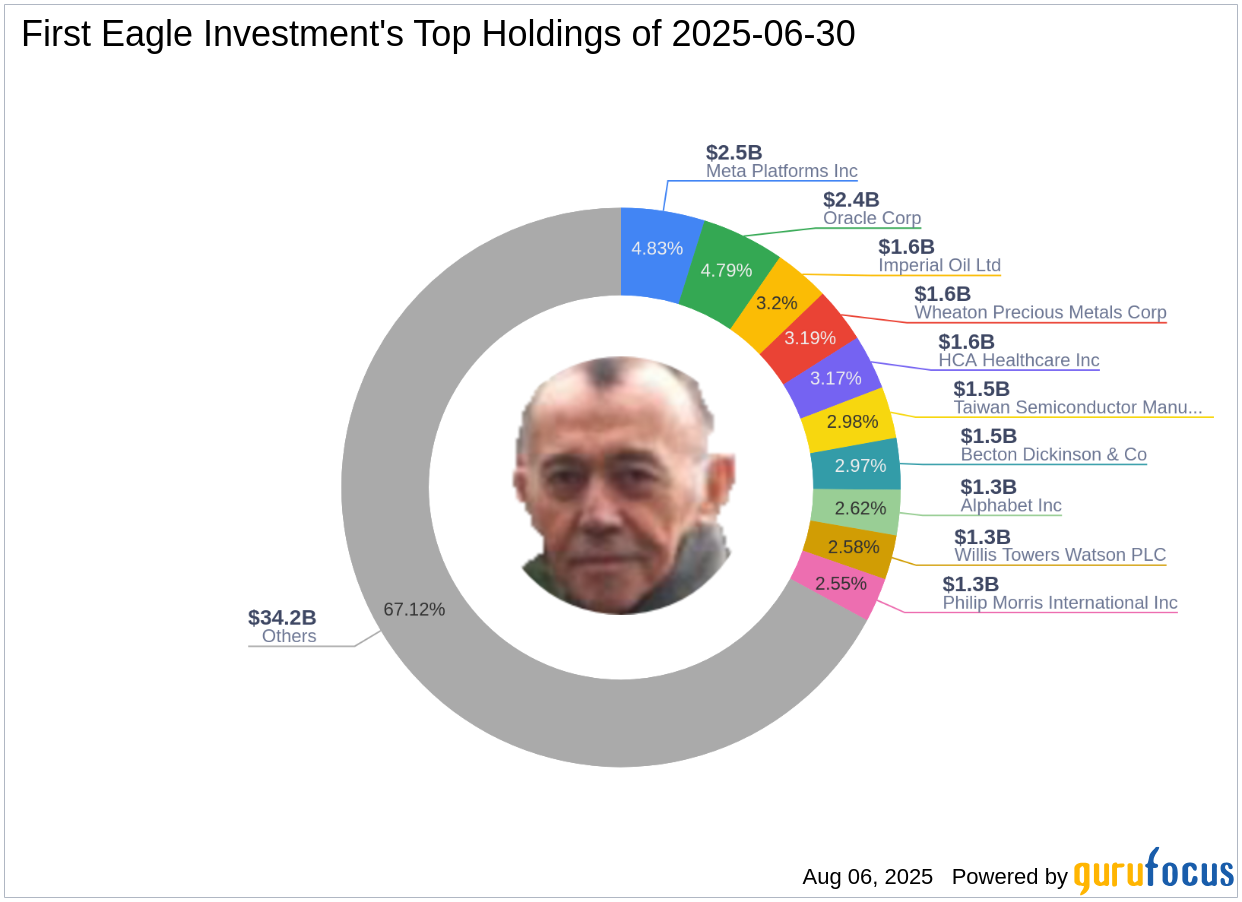
Task: Click the gurufocus logo
Action: click(1154, 871)
